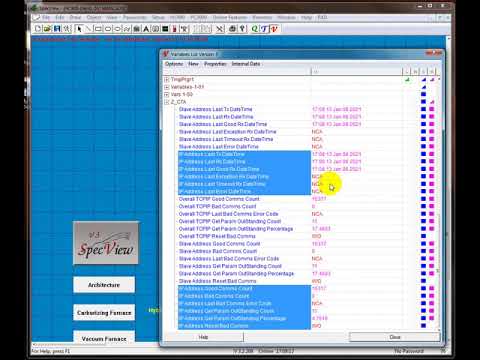Click the printer toolbar icon
This screenshot has width=480, height=360.
click(233, 29)
